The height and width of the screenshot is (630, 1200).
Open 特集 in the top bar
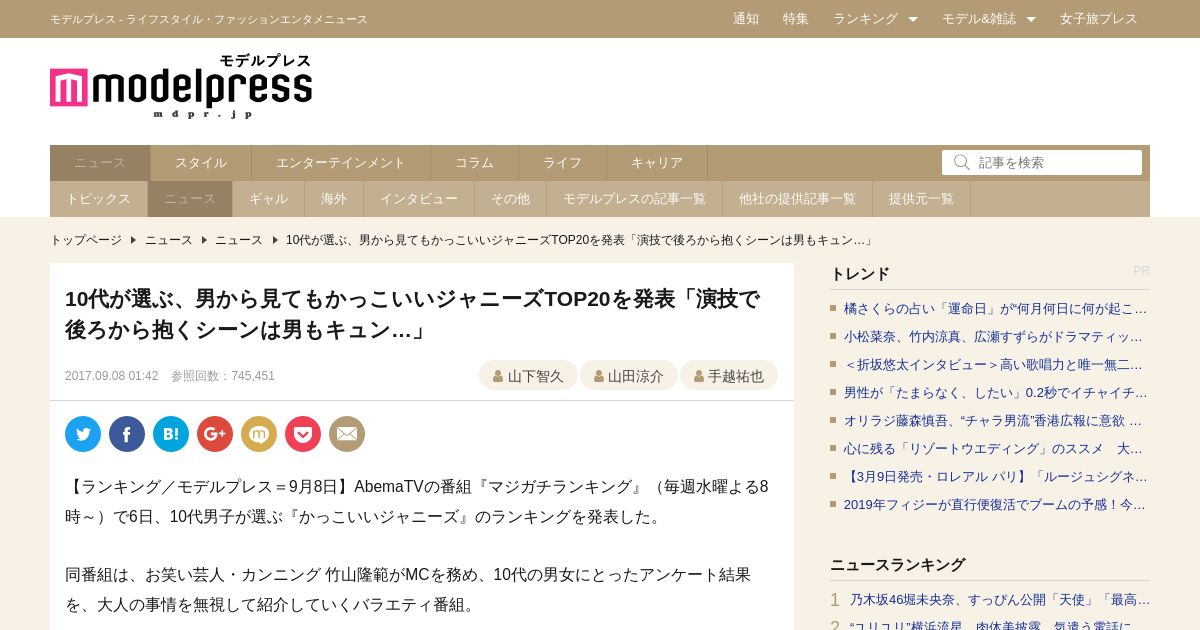(796, 19)
